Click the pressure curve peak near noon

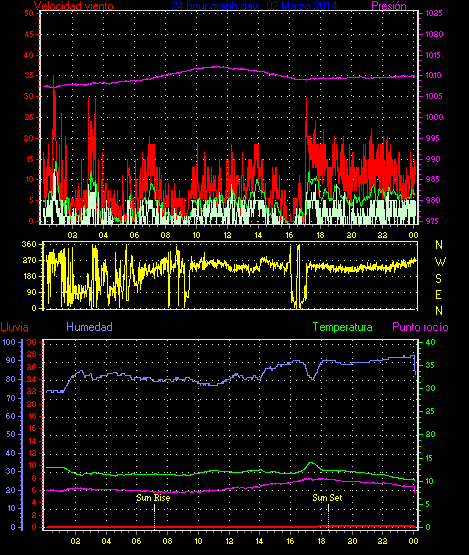tap(217, 67)
